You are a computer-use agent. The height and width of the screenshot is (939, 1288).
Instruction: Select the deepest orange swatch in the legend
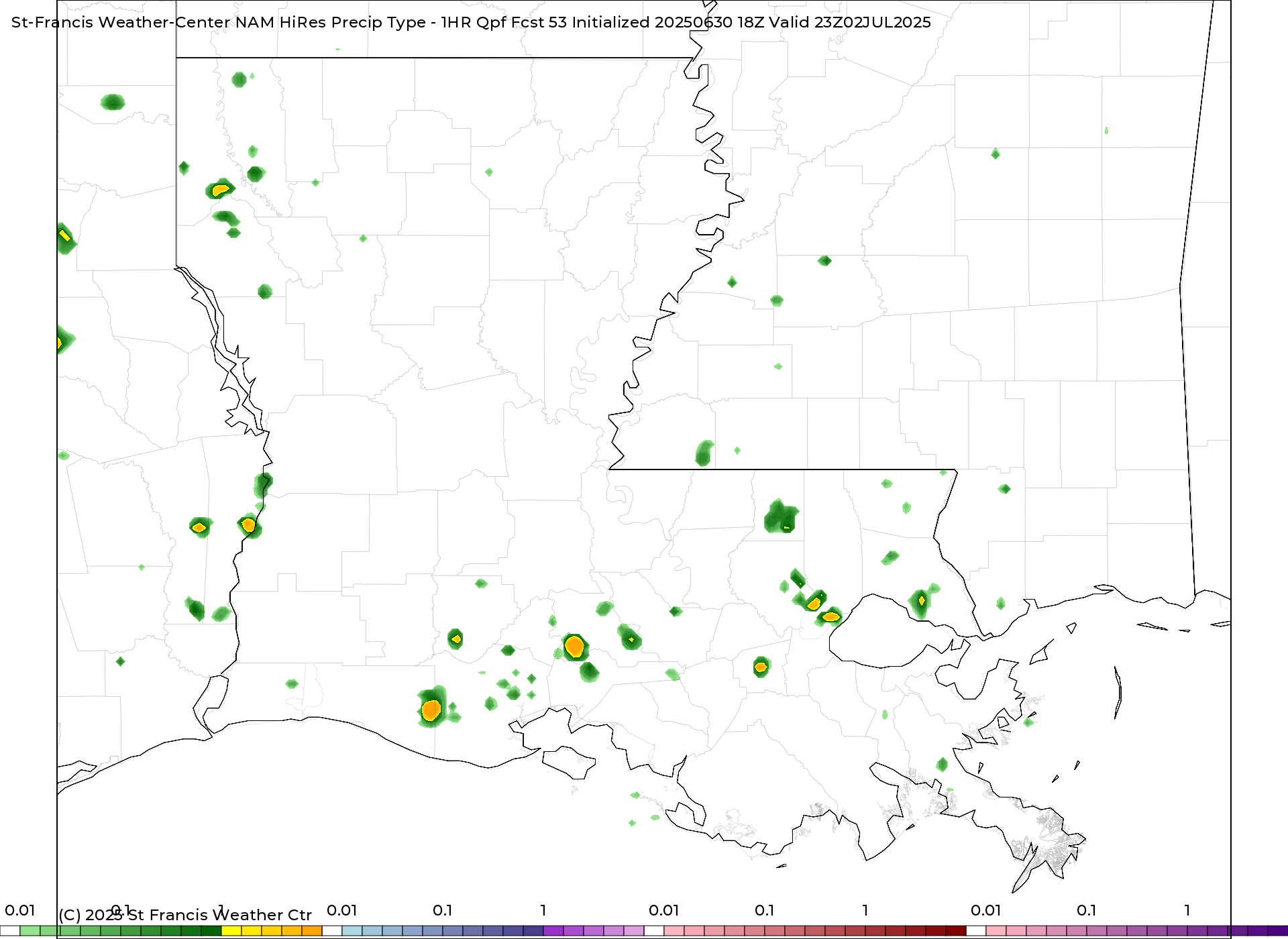pyautogui.click(x=312, y=931)
